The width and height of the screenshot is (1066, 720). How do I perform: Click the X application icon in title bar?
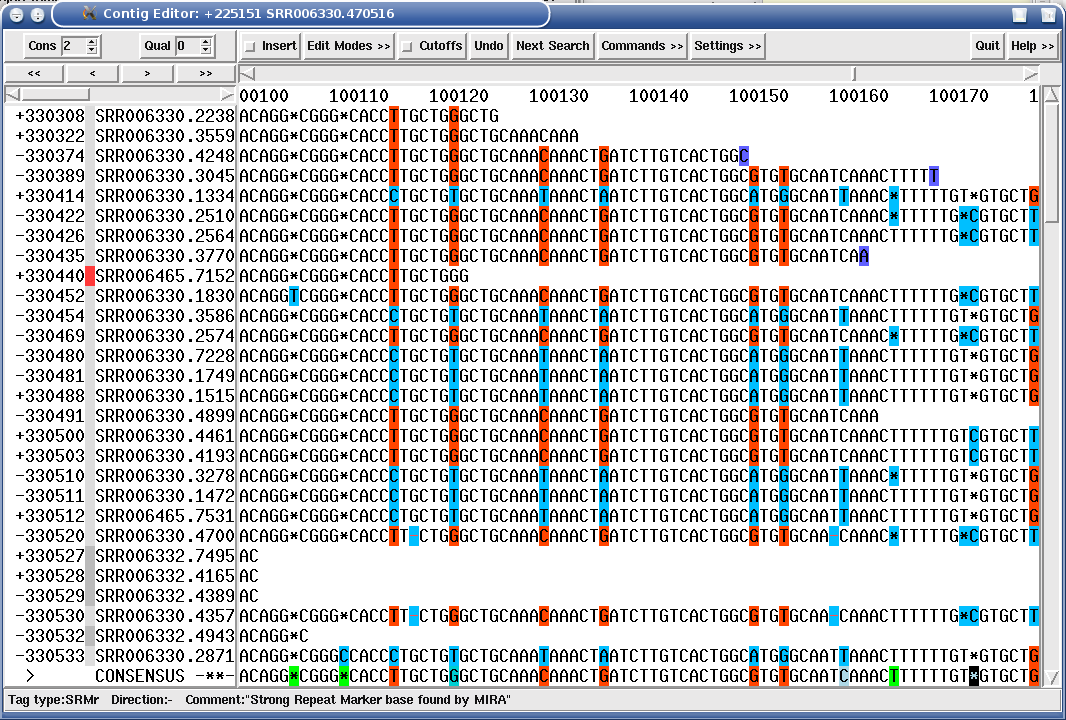tap(89, 14)
